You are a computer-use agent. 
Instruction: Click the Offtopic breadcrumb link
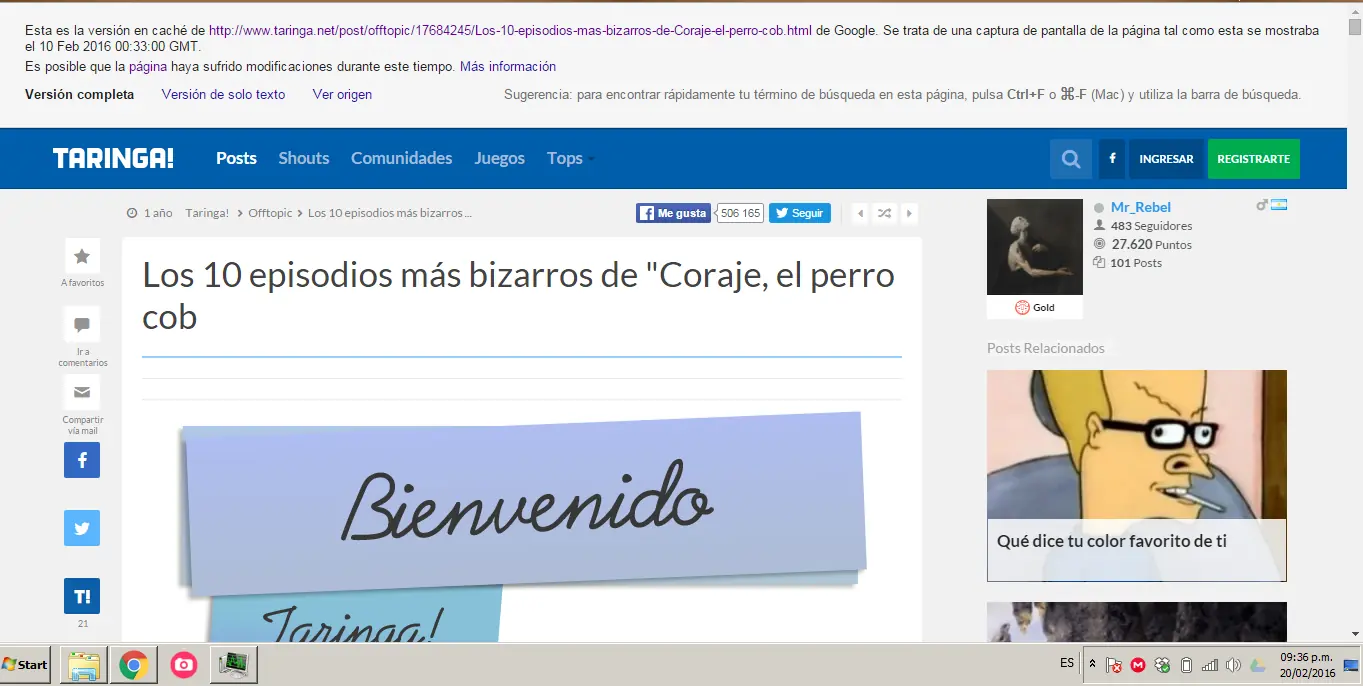click(x=270, y=213)
